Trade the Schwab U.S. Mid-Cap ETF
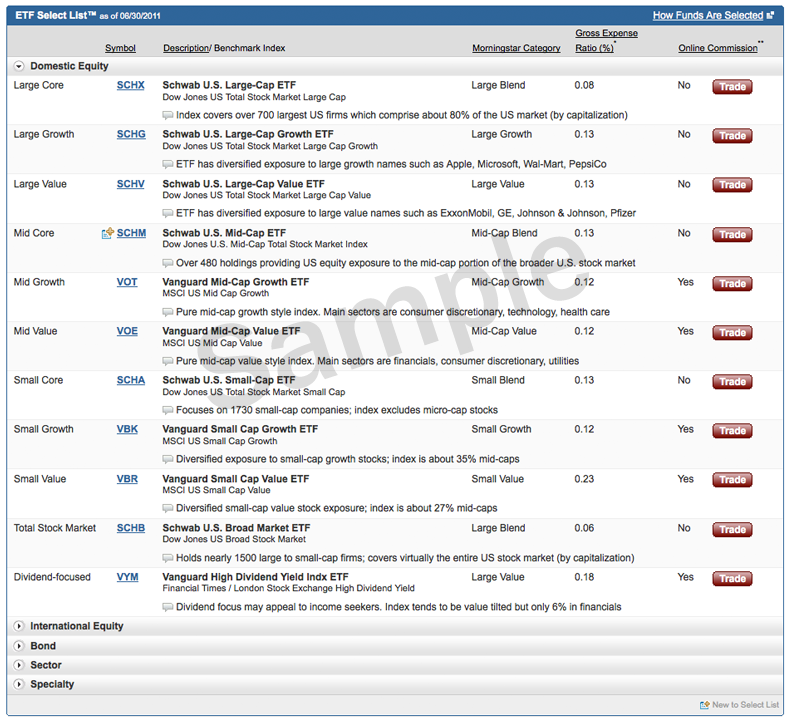This screenshot has height=723, width=790. pos(732,234)
